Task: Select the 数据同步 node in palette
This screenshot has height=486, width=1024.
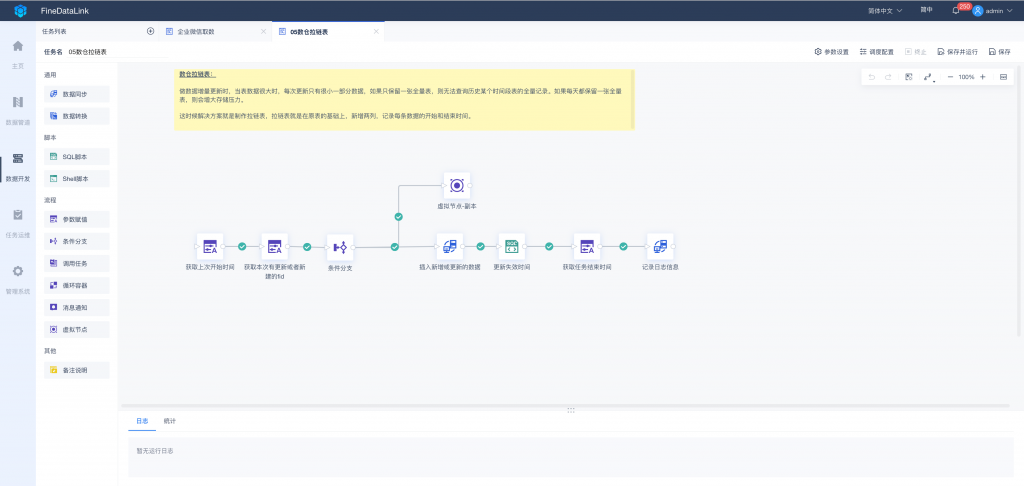Action: point(76,94)
